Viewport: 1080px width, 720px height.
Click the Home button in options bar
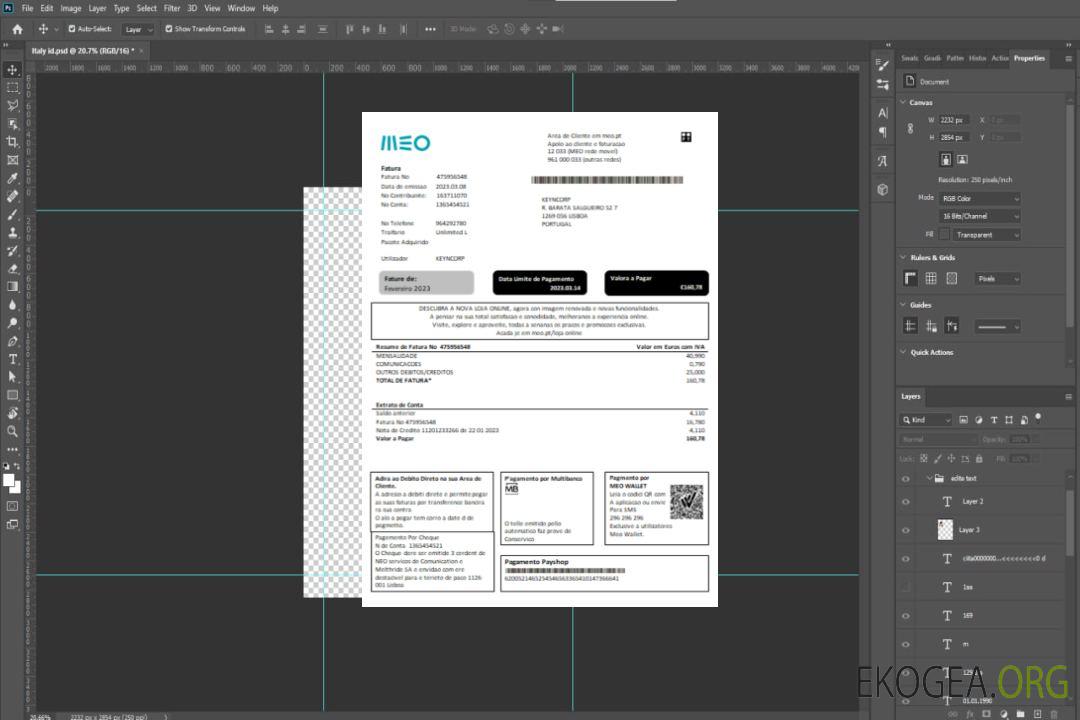[17, 29]
